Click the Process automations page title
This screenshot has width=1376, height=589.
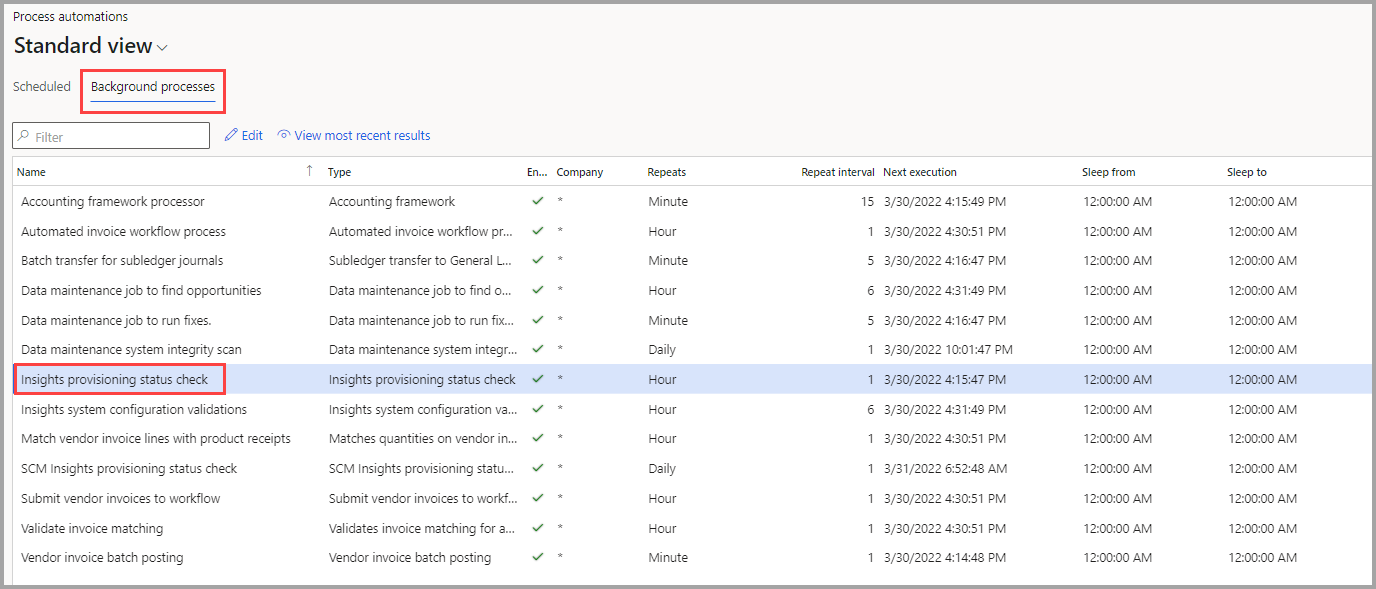click(x=70, y=17)
